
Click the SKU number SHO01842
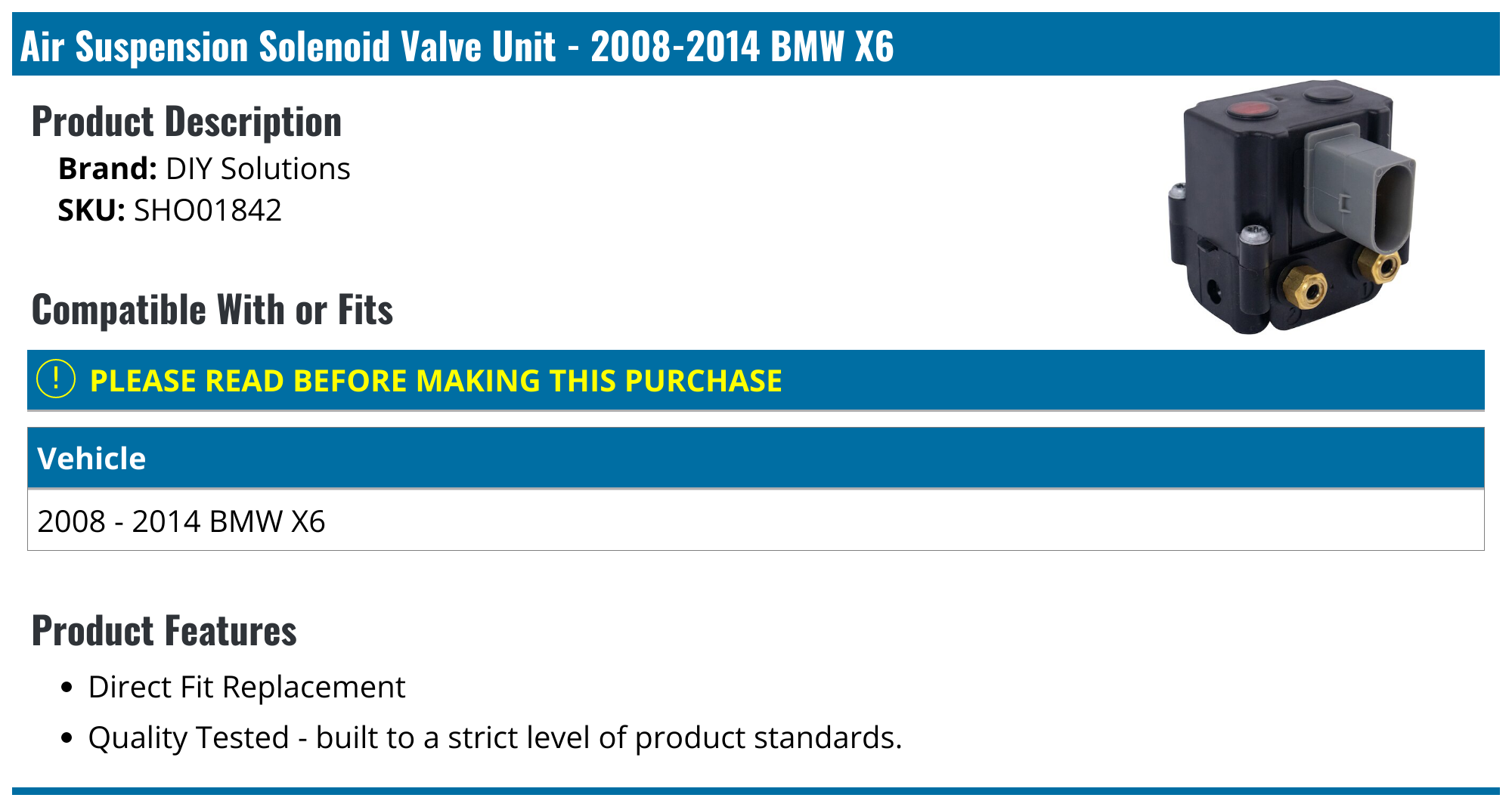[207, 210]
